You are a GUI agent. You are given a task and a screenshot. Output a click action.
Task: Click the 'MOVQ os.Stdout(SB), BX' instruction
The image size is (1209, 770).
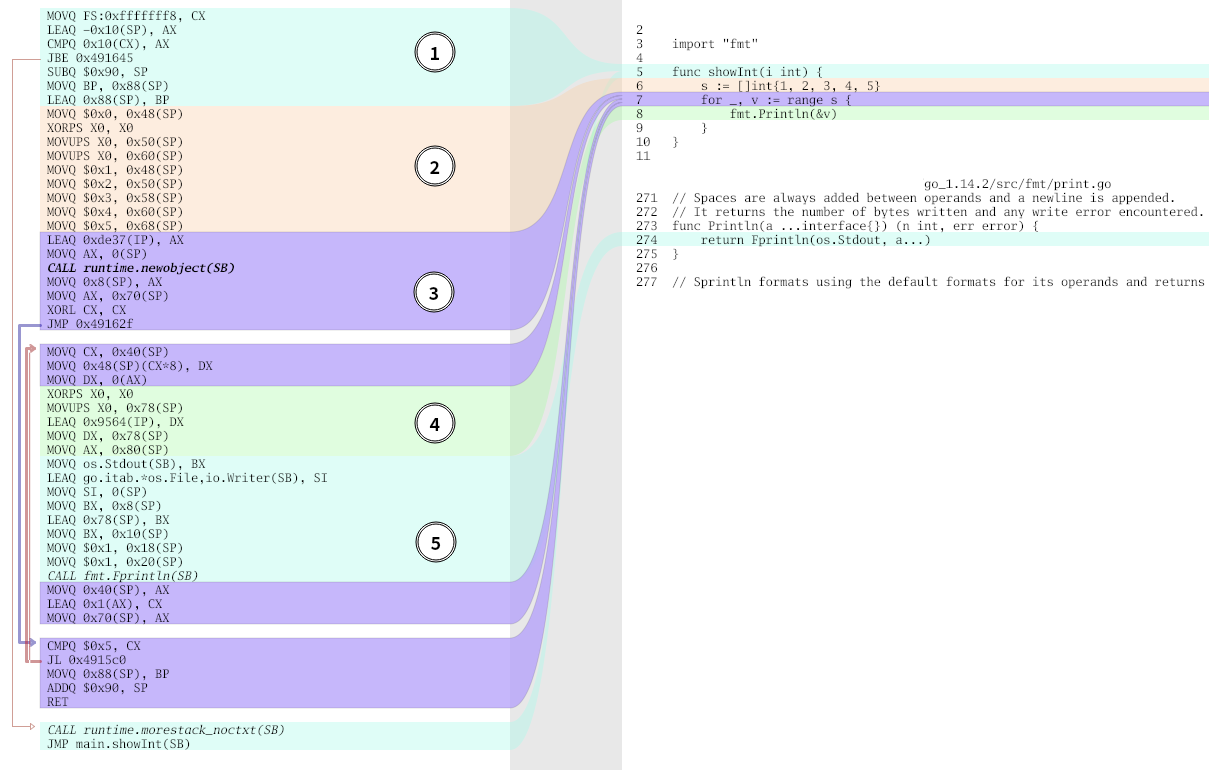[128, 464]
